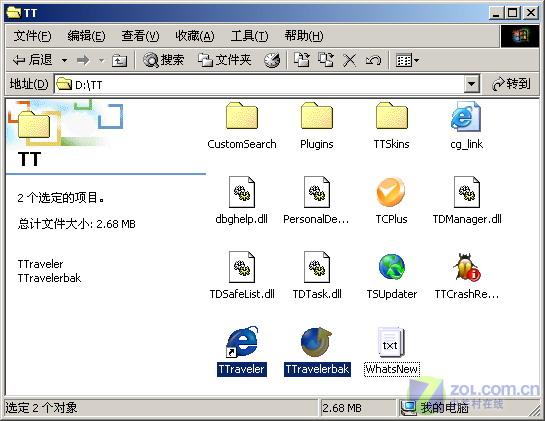Click the Up one level toolbar icon

[x=119, y=61]
